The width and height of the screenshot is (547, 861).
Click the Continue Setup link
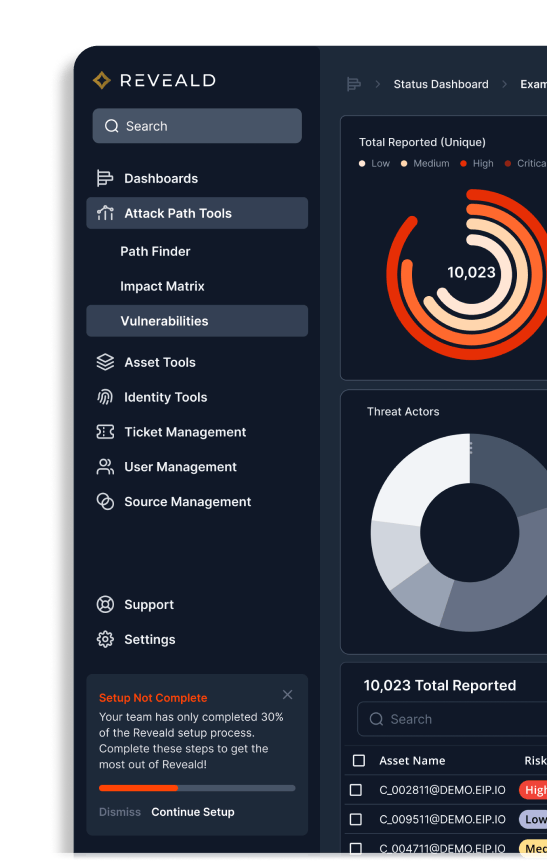193,812
